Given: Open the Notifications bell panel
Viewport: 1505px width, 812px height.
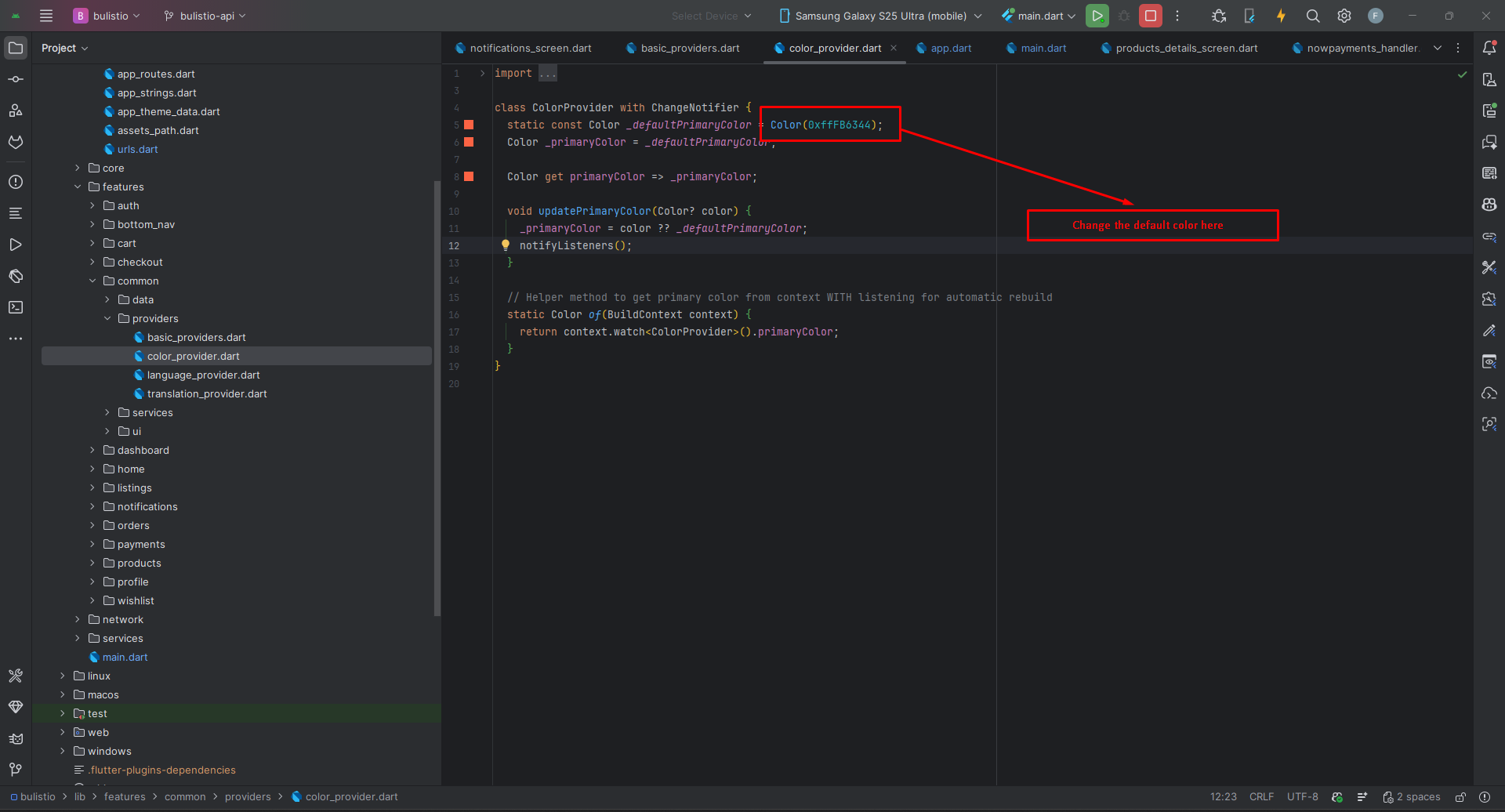Looking at the screenshot, I should 1489,48.
